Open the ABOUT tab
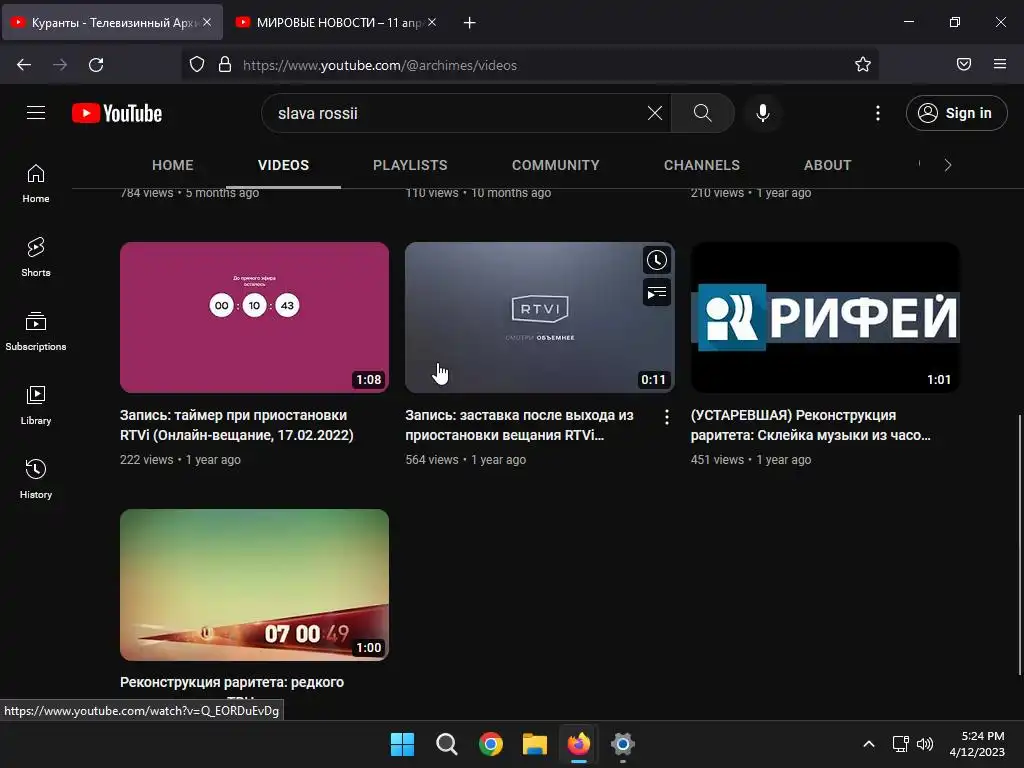Viewport: 1024px width, 768px height. (827, 165)
